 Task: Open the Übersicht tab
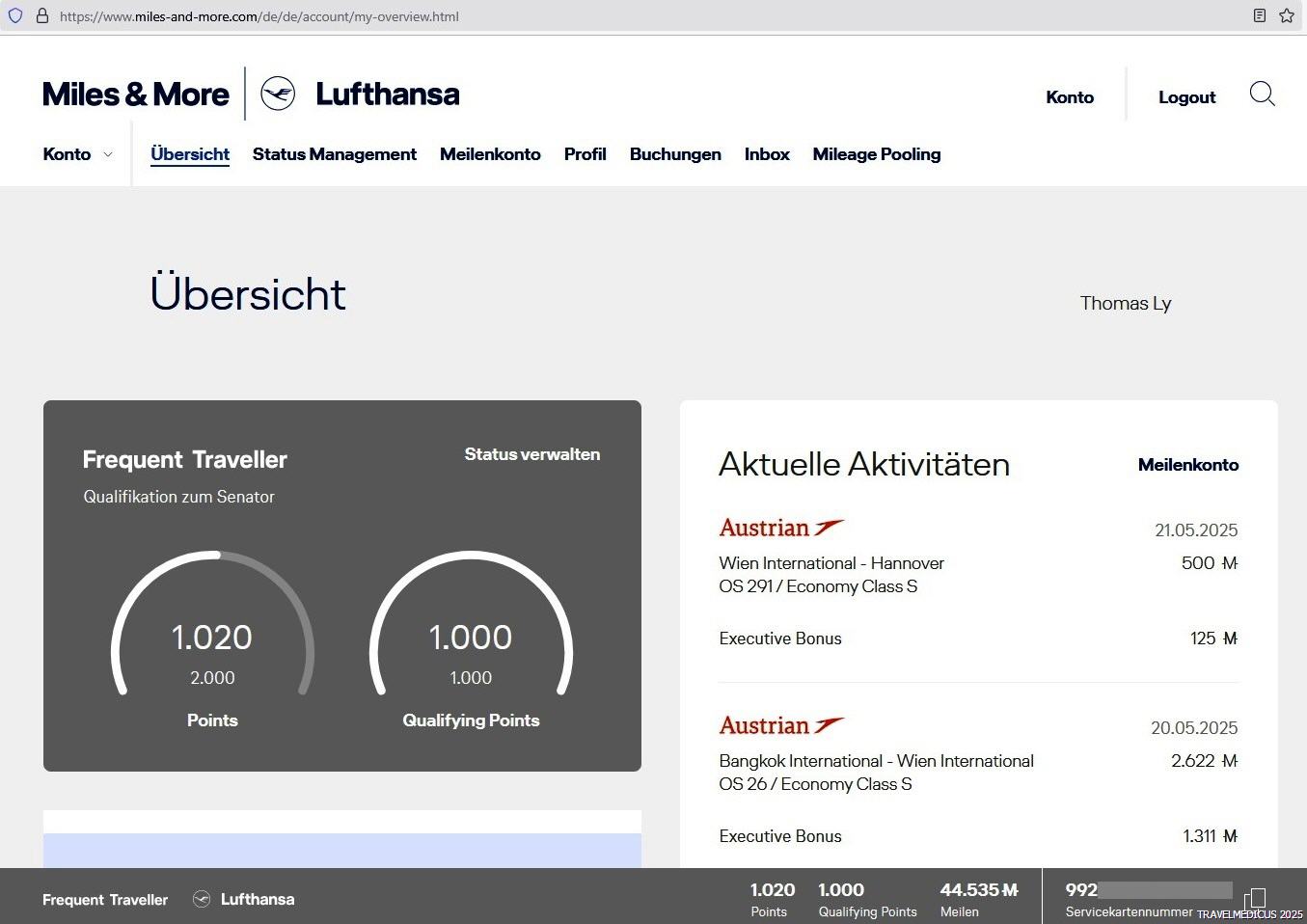click(190, 154)
